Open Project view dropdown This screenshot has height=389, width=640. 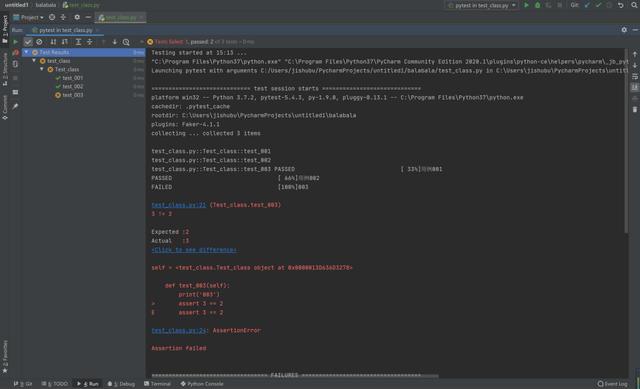[x=29, y=17]
